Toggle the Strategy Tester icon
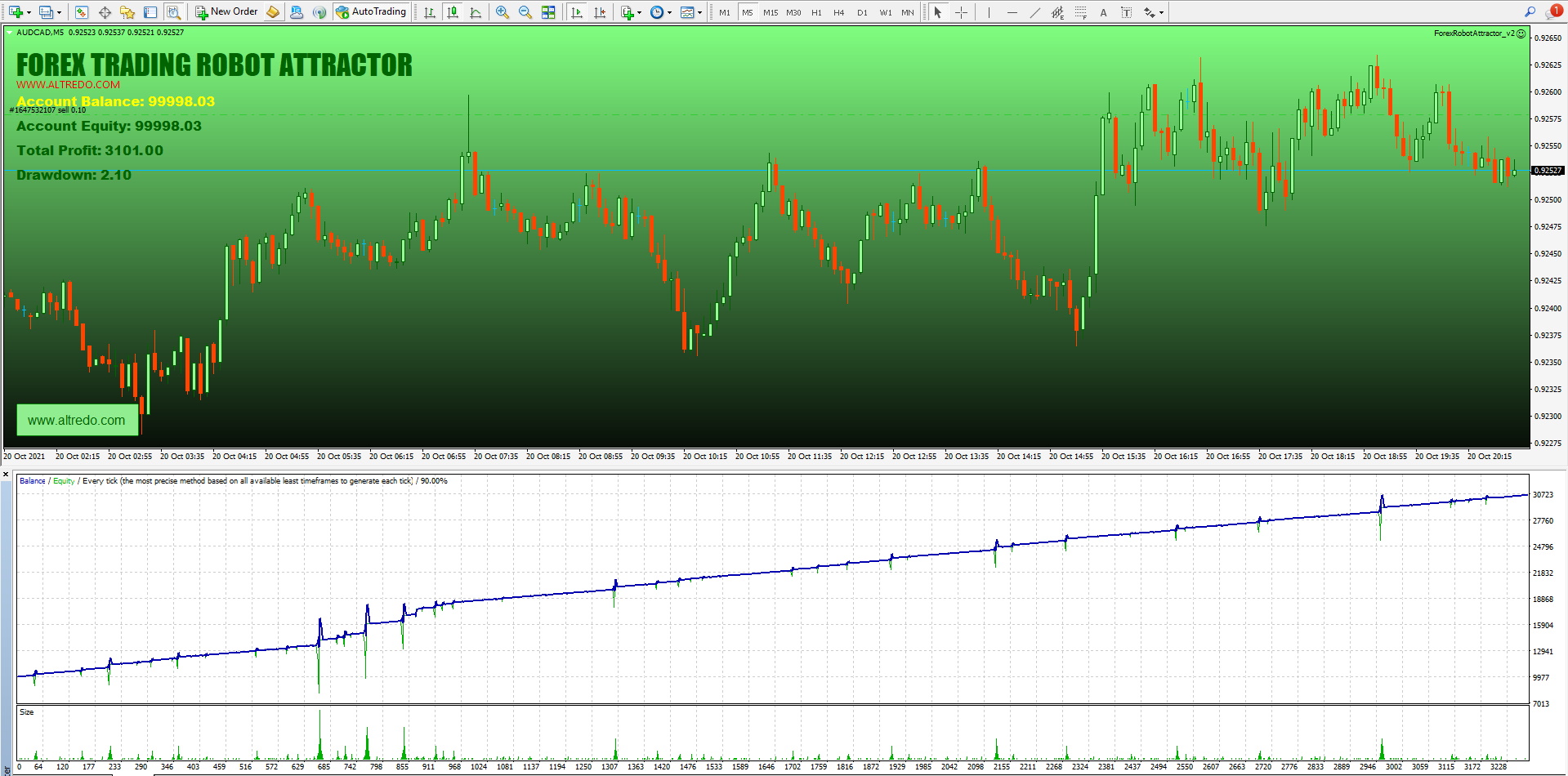This screenshot has height=776, width=1568. click(x=173, y=12)
